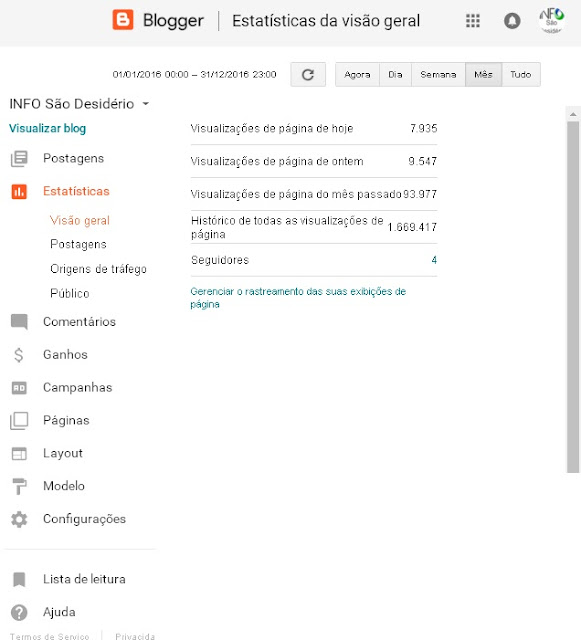Click the 93.977 last month pageviews value
This screenshot has height=640, width=581.
click(420, 194)
